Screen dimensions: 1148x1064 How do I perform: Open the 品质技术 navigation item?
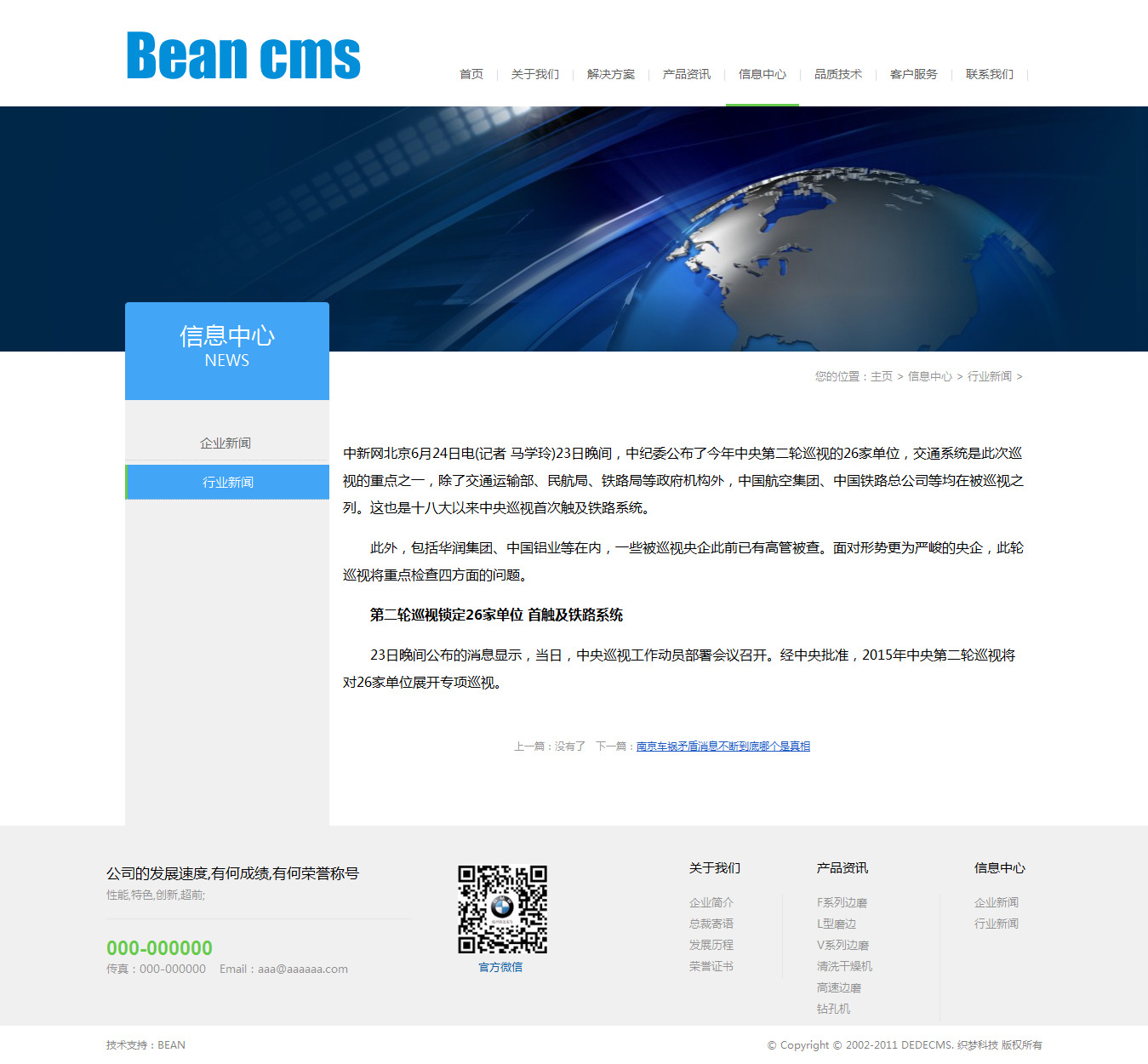point(838,75)
